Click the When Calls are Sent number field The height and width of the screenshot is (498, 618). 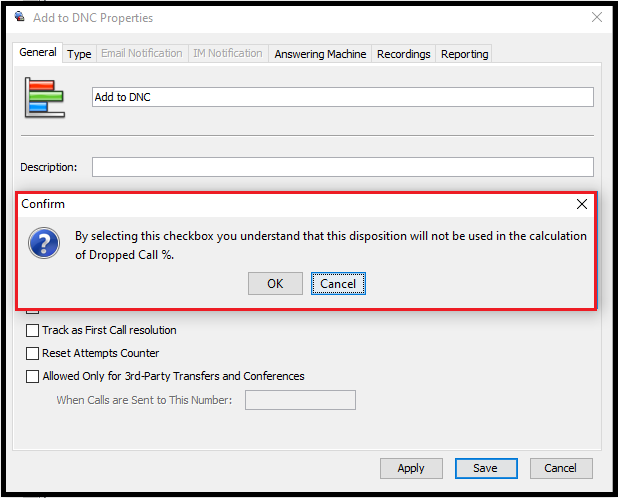tap(300, 400)
